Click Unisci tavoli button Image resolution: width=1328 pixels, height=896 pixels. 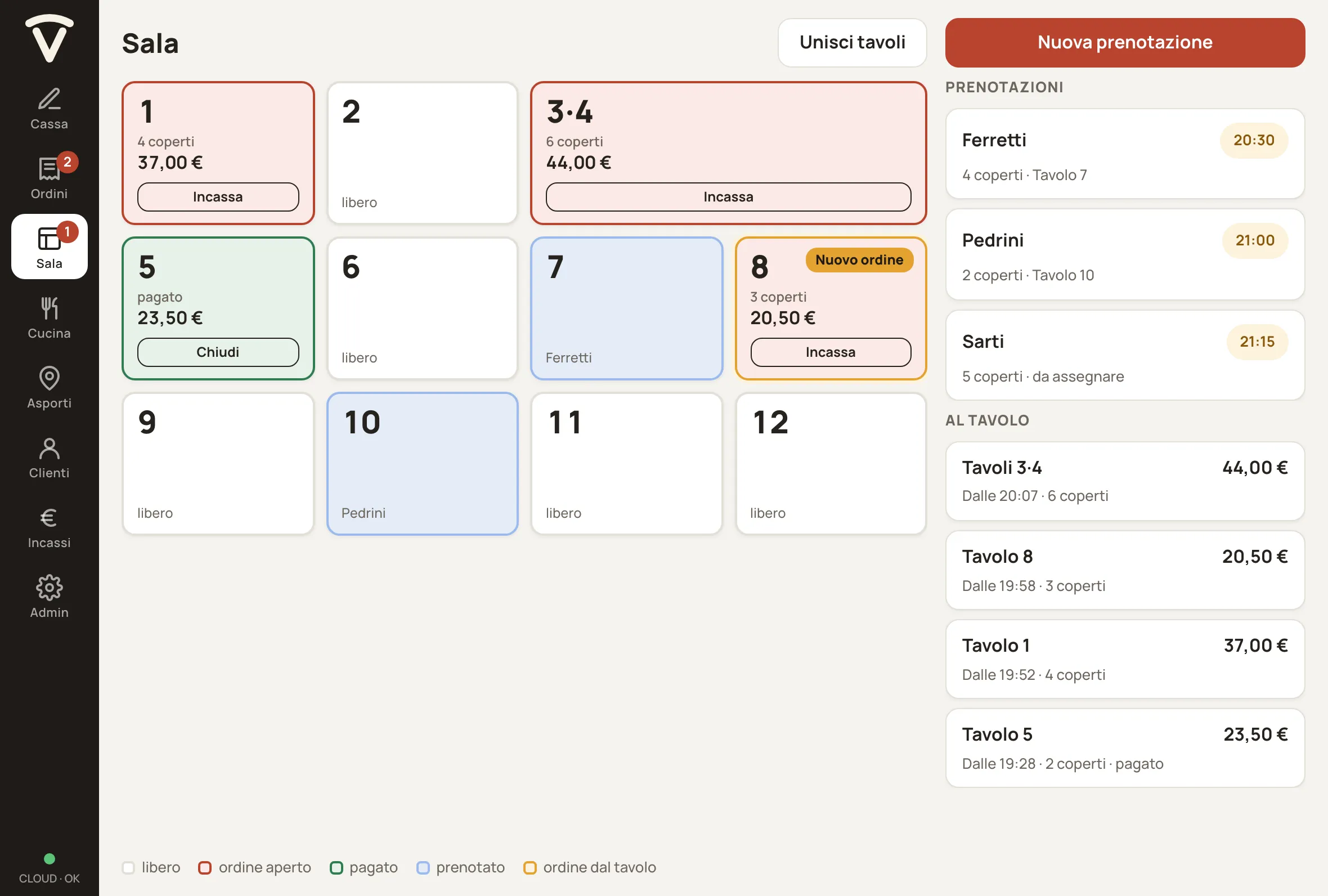(852, 42)
